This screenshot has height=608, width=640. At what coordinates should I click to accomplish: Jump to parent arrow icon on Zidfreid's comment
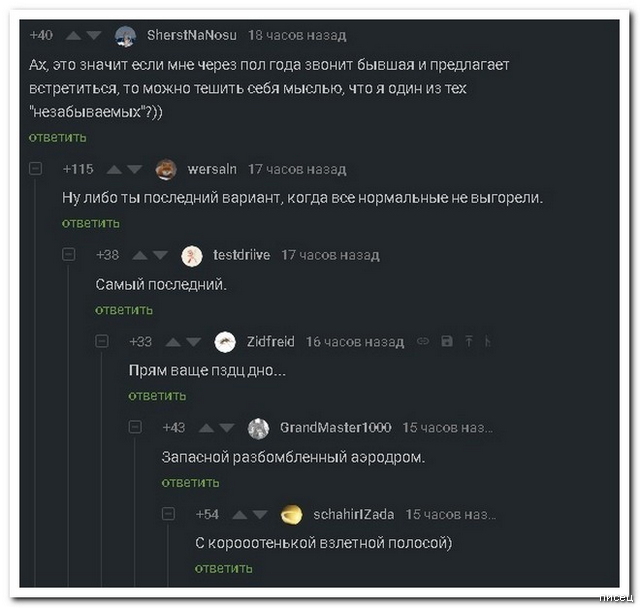coord(468,341)
